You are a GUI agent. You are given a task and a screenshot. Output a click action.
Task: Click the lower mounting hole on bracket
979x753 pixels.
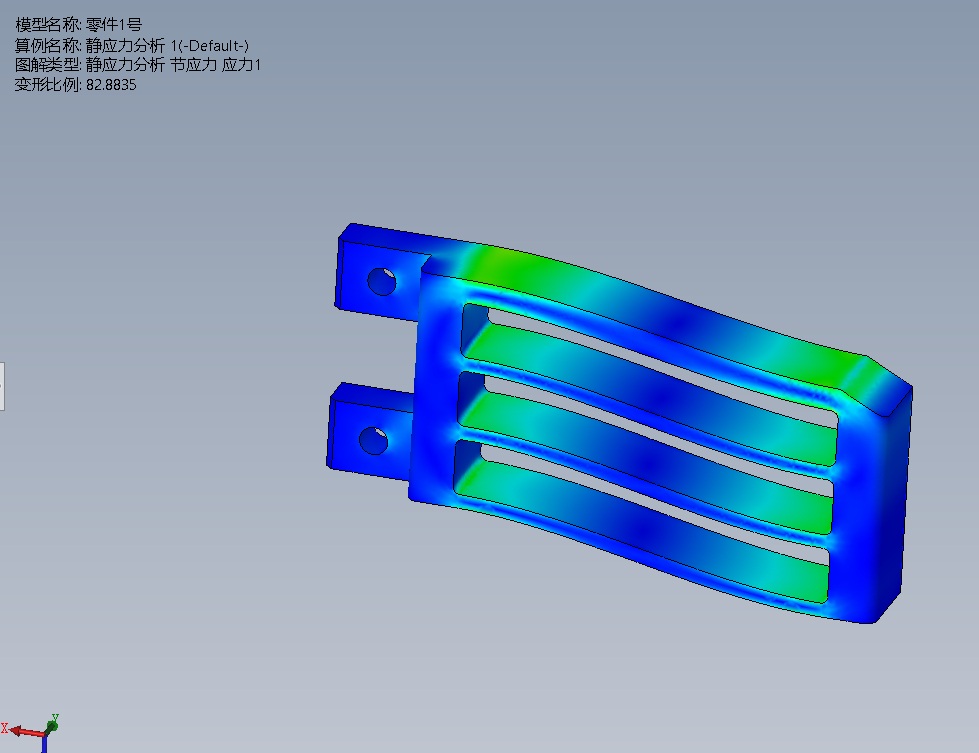point(373,439)
